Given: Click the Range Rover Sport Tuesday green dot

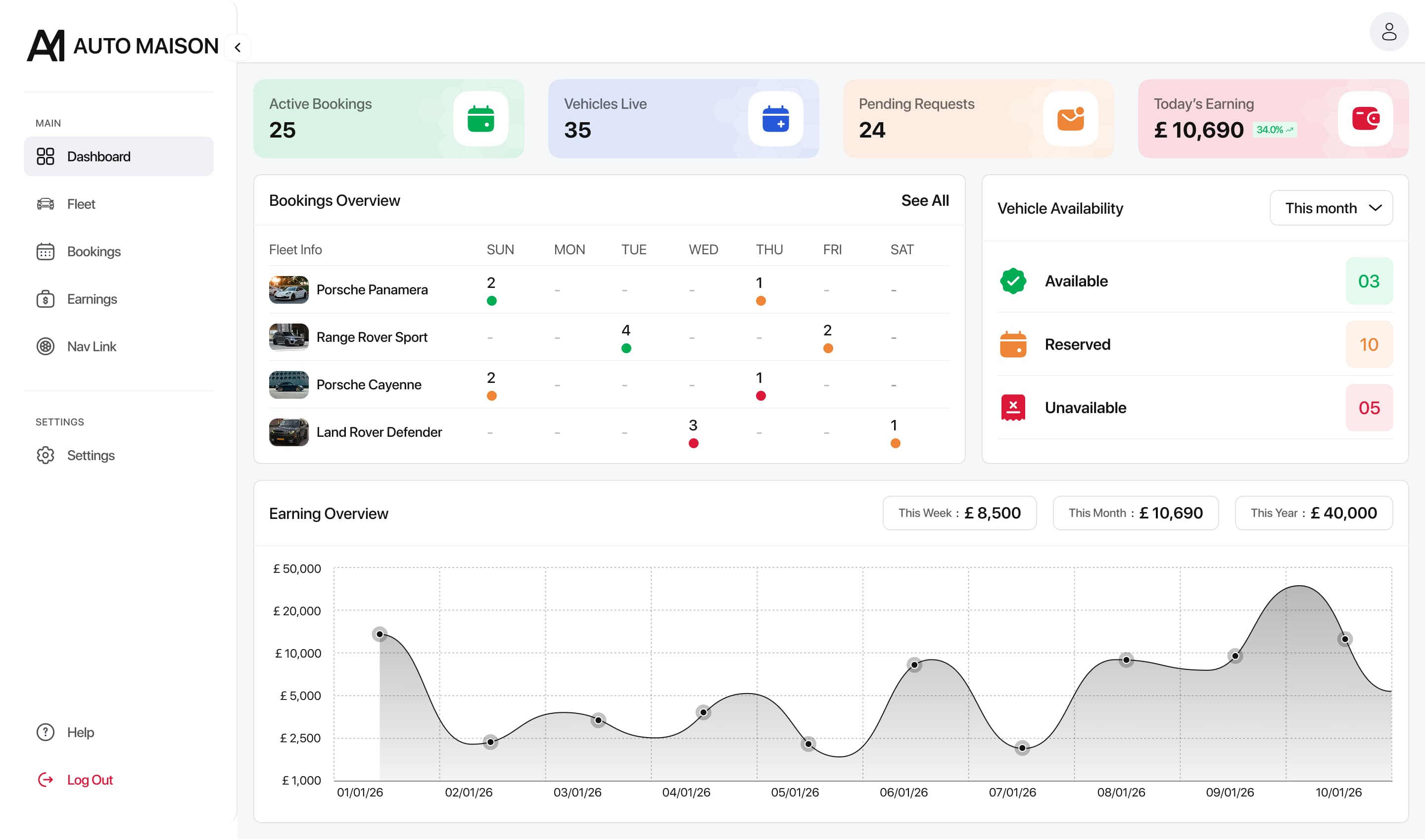Looking at the screenshot, I should [625, 349].
